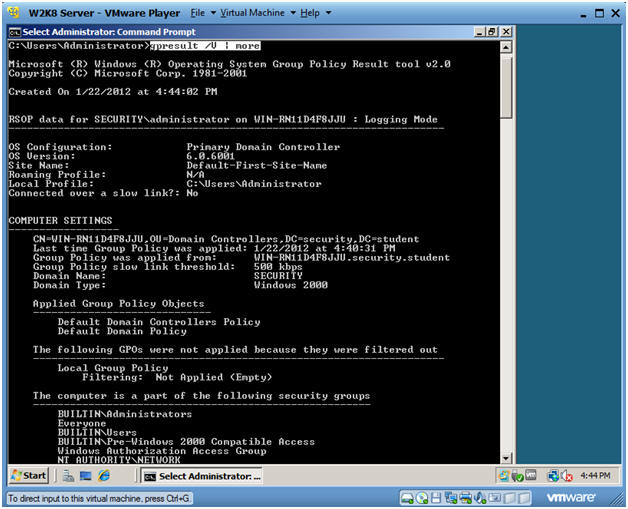628x509 pixels.
Task: Click the network connection tray icon
Action: 553,475
